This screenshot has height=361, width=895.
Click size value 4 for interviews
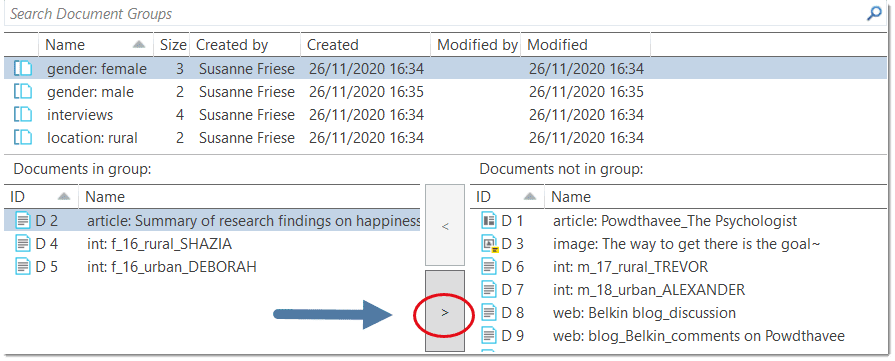pyautogui.click(x=180, y=115)
